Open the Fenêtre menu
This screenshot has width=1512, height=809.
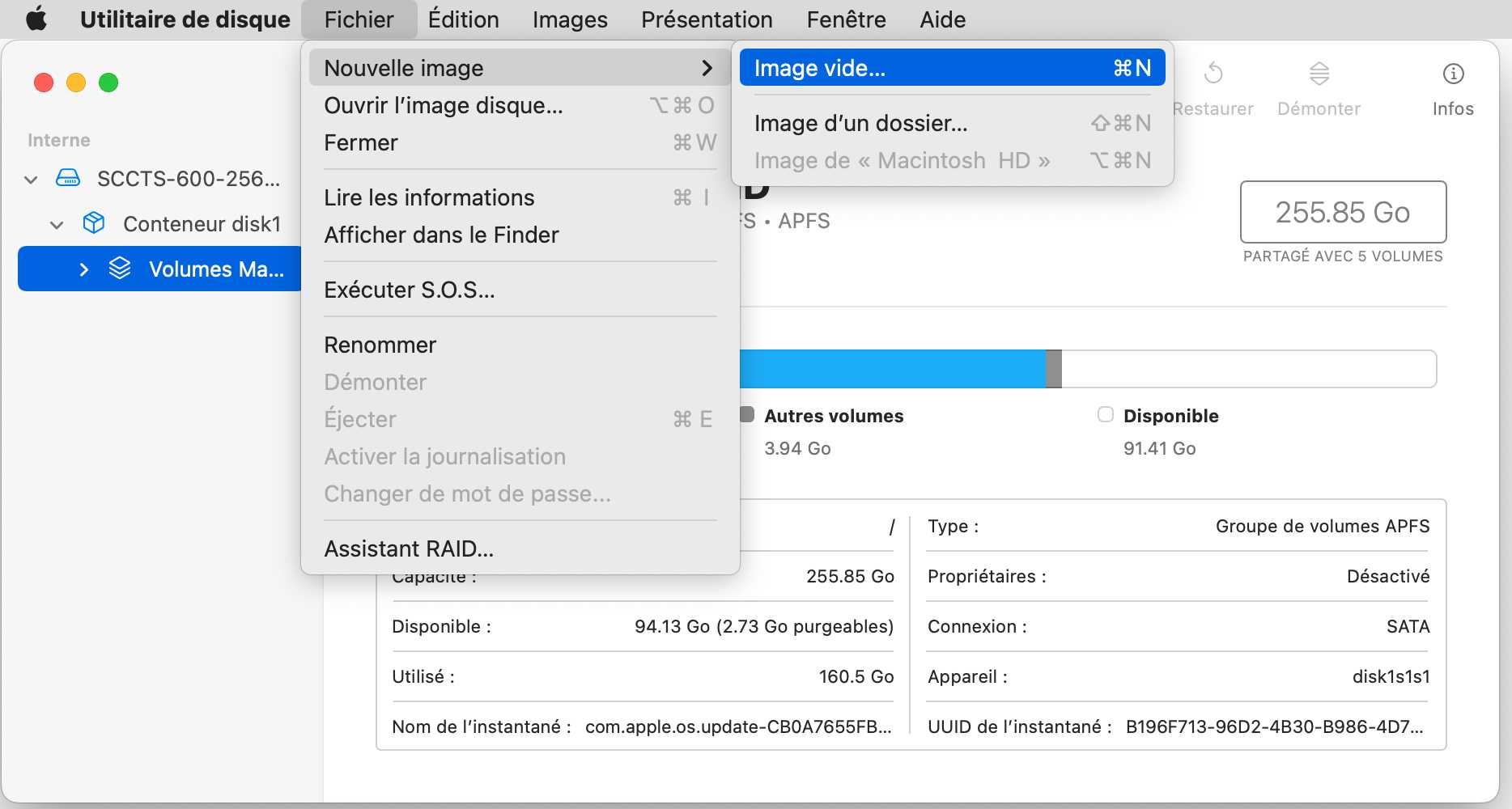tap(846, 19)
